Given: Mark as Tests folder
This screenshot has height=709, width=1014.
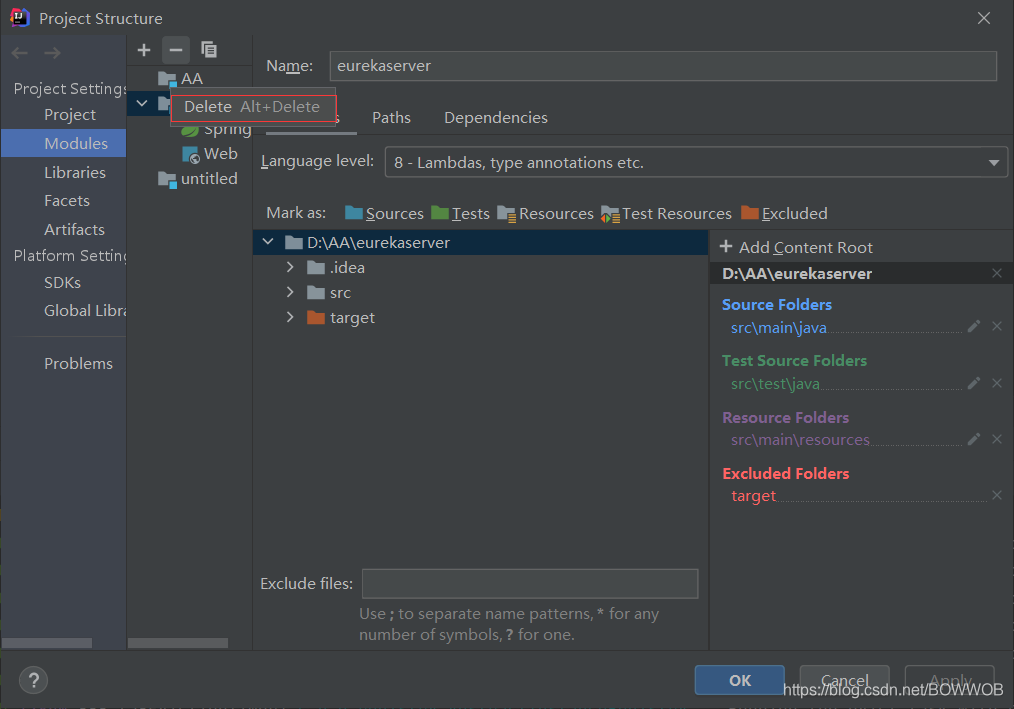Looking at the screenshot, I should (x=460, y=213).
